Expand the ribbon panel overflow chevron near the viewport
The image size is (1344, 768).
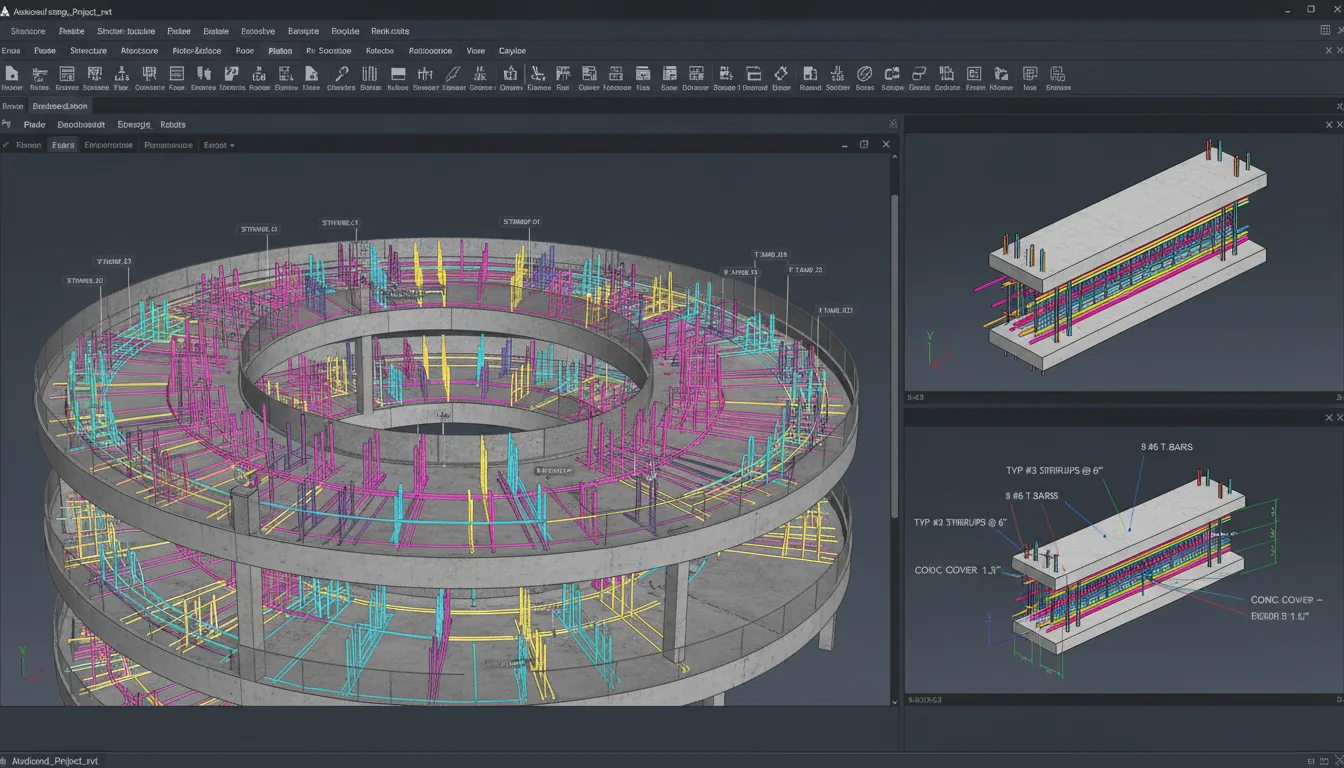point(893,123)
